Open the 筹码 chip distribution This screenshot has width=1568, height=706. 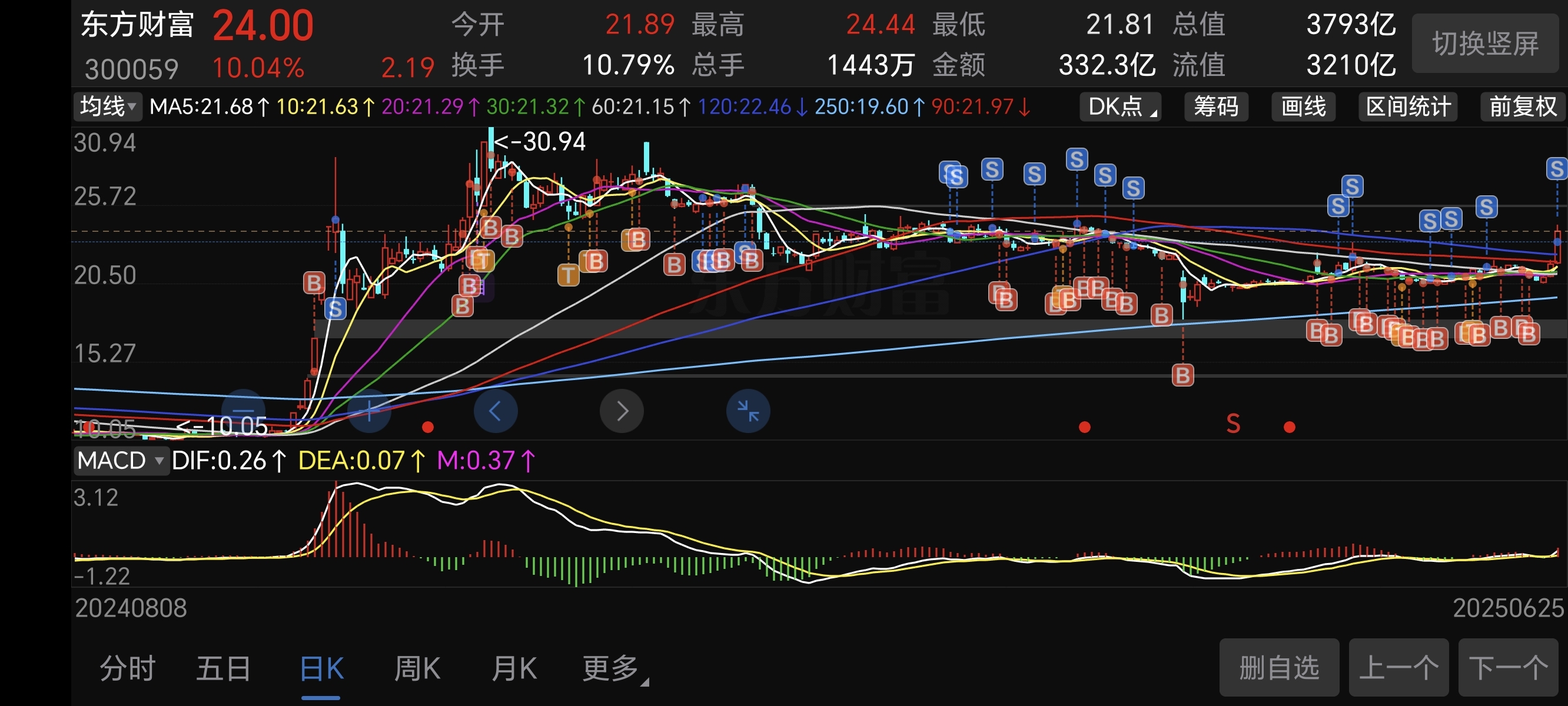[x=1216, y=106]
